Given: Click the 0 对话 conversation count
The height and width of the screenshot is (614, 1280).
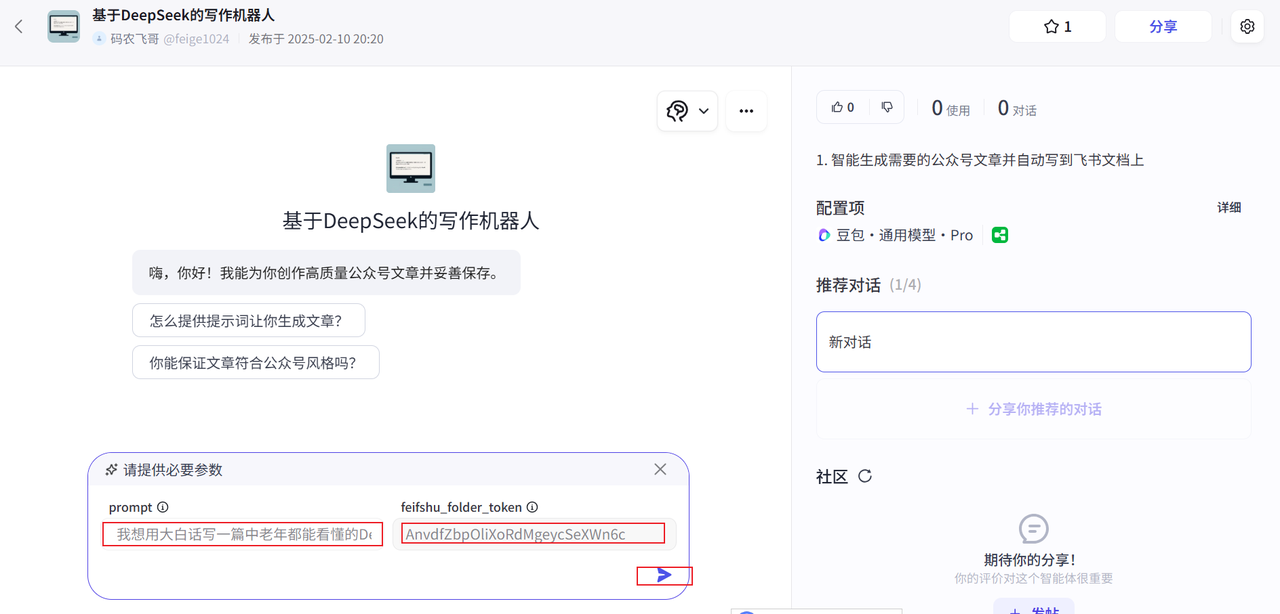Looking at the screenshot, I should (1017, 108).
